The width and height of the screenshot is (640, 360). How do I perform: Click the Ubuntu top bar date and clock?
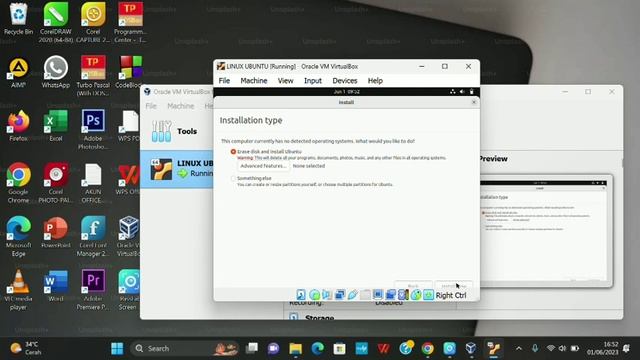coord(347,92)
